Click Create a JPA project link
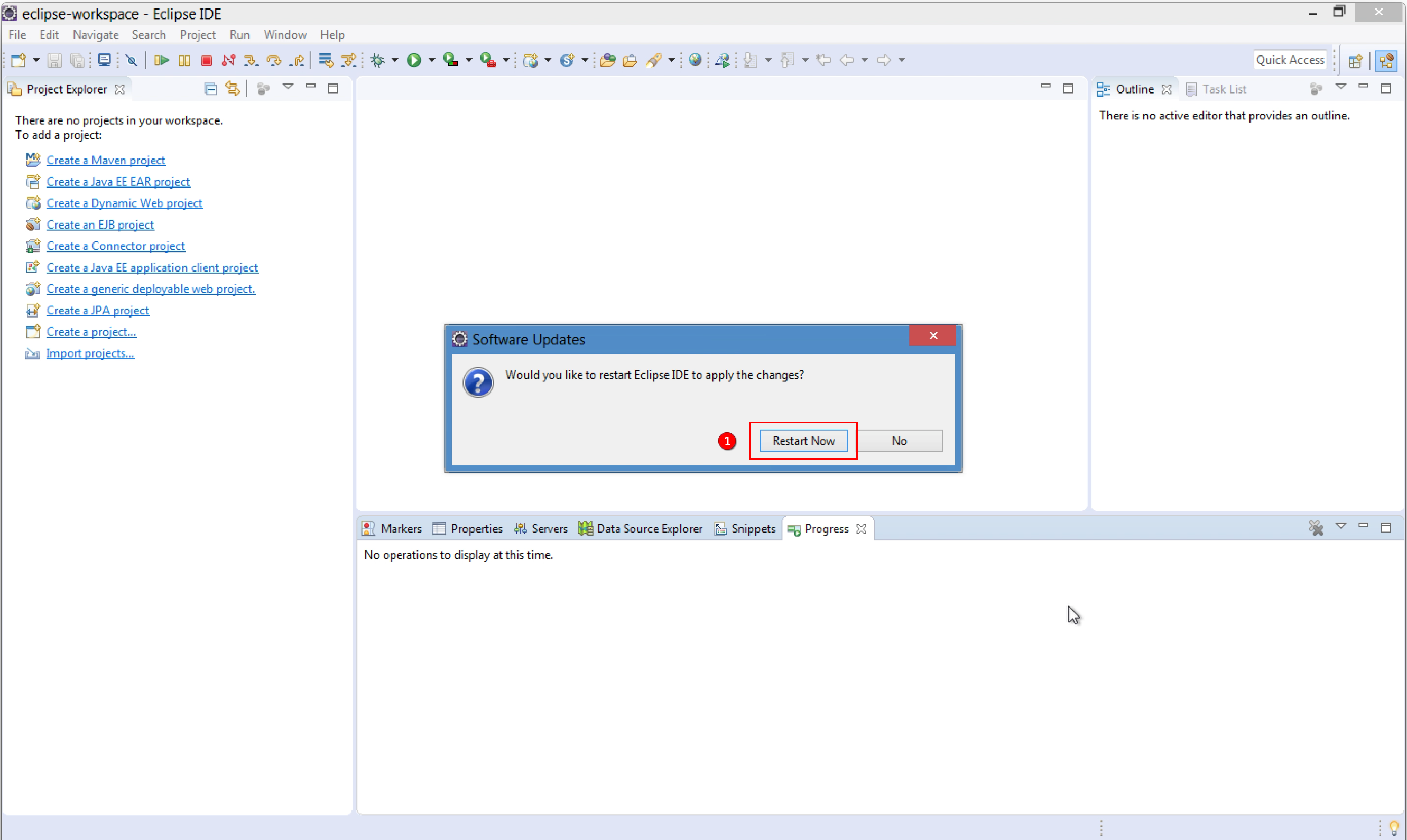Image resolution: width=1407 pixels, height=840 pixels. (x=97, y=310)
